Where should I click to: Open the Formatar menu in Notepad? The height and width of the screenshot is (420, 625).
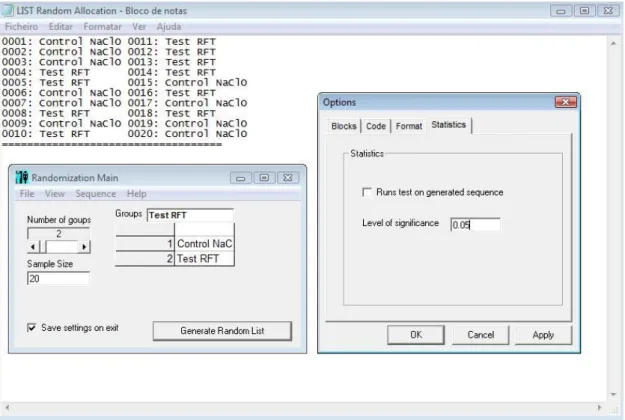102,27
